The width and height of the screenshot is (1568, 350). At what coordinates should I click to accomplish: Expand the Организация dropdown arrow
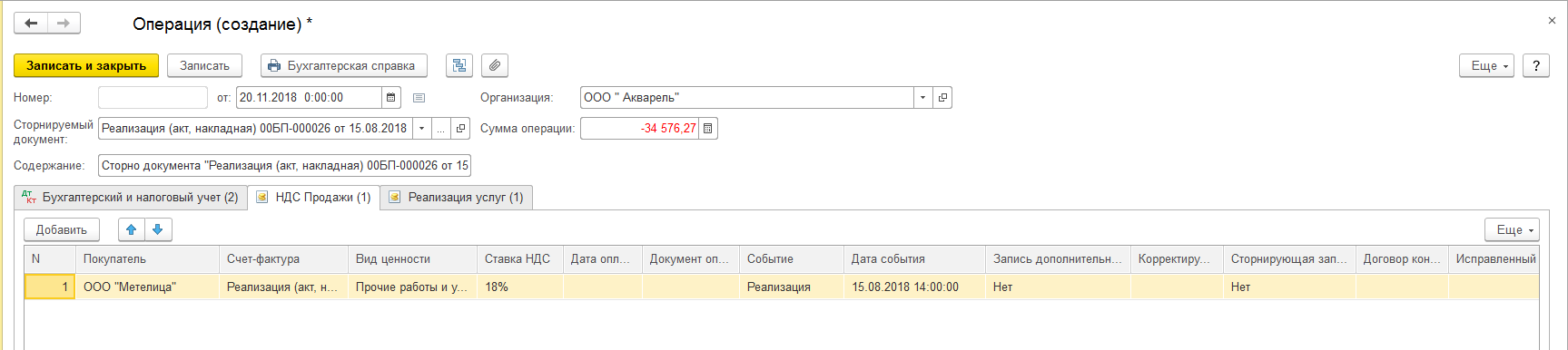923,98
